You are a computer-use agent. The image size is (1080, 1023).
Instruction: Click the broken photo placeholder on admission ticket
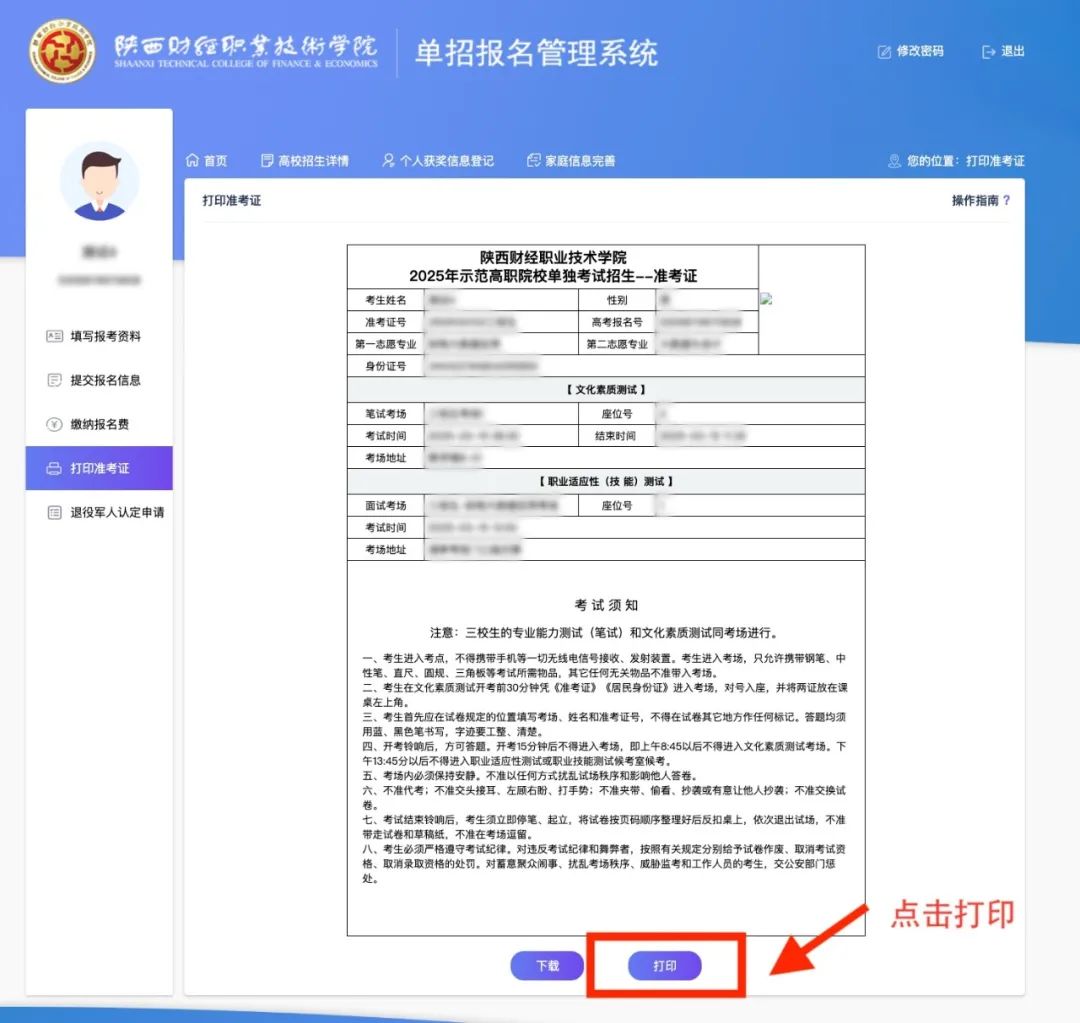[766, 298]
